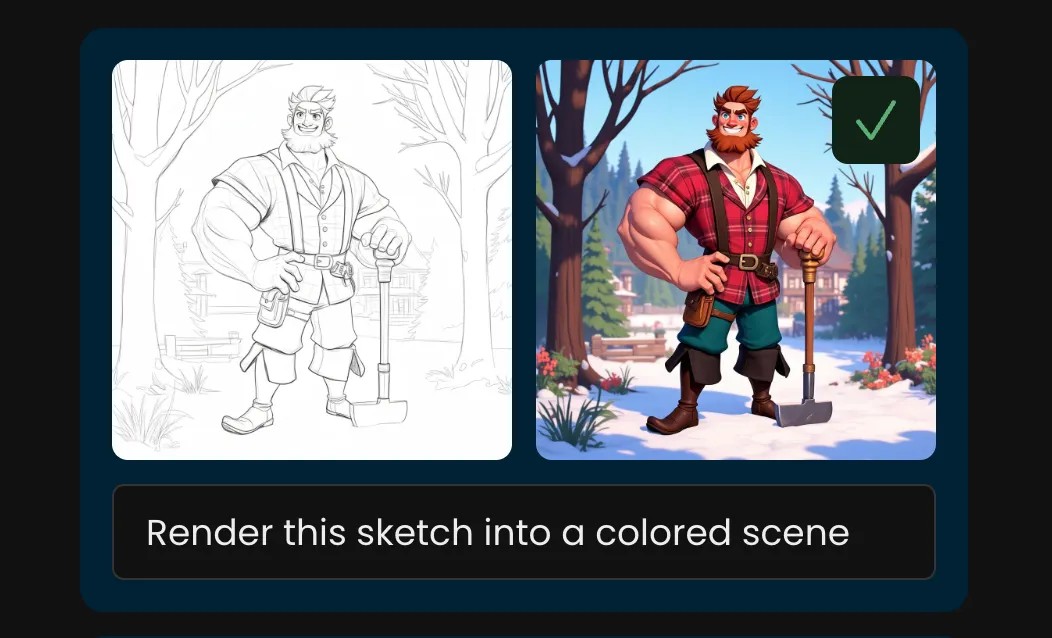Image resolution: width=1052 pixels, height=638 pixels.
Task: Click the fence outline in the sketch
Action: tap(202, 346)
